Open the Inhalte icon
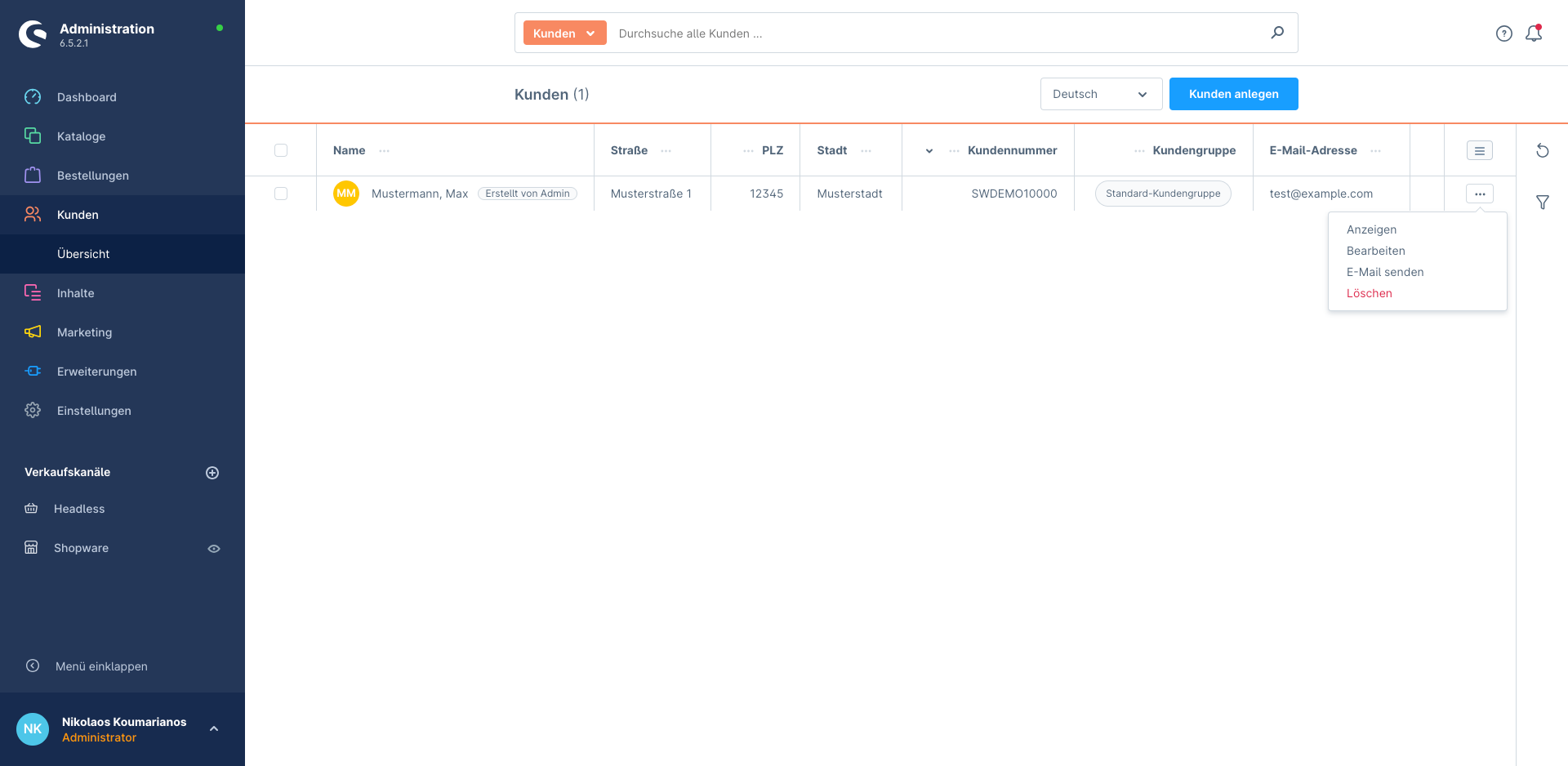Image resolution: width=1568 pixels, height=766 pixels. click(x=33, y=292)
